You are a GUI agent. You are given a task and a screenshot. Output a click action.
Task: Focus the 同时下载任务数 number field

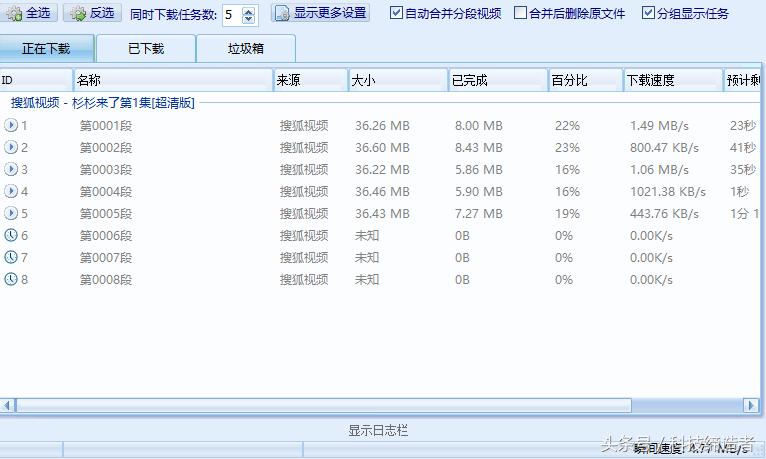[232, 15]
